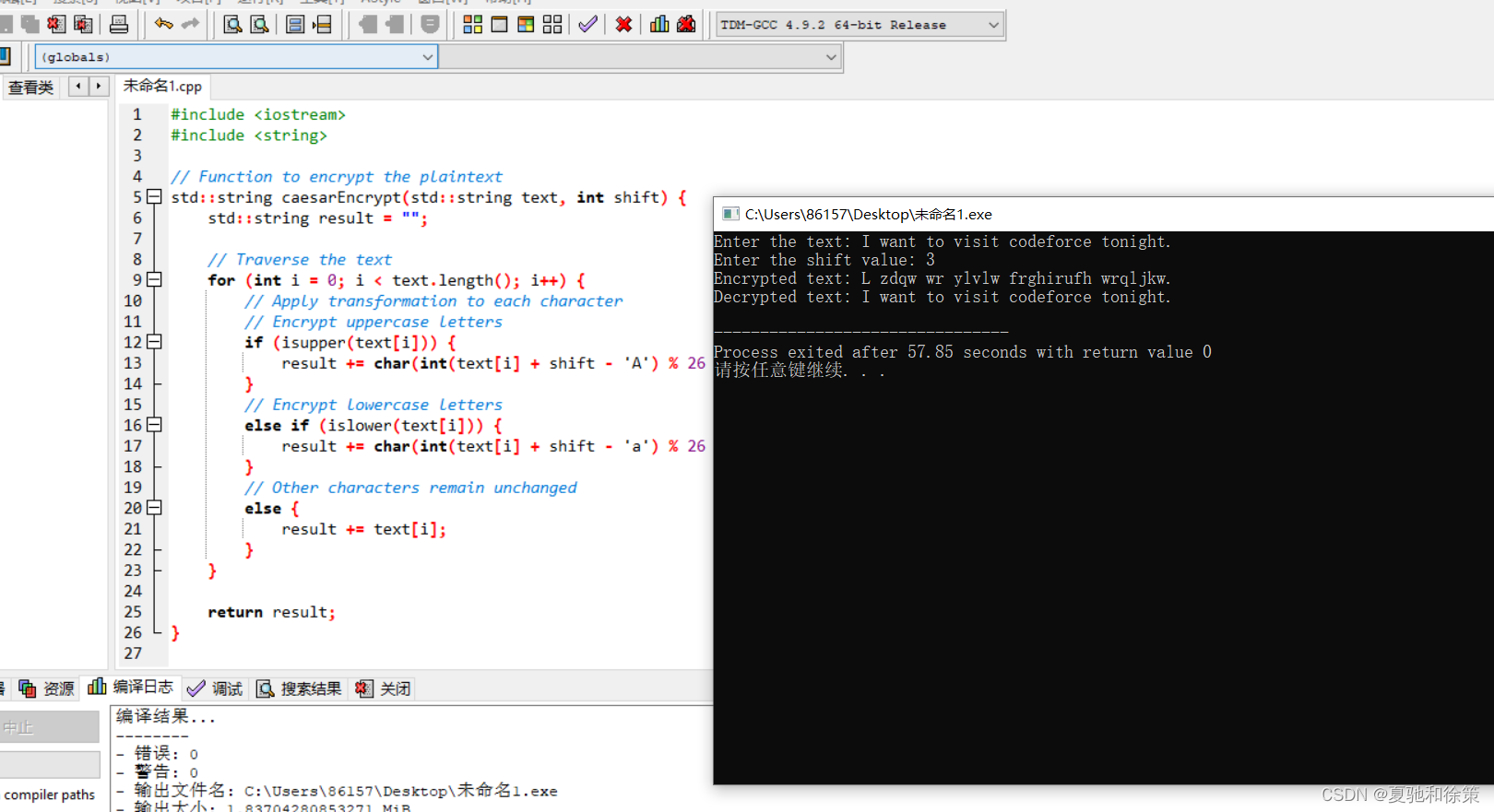This screenshot has height=812, width=1494.
Task: Click the 'Other characters remain unchanged' comment
Action: [410, 488]
